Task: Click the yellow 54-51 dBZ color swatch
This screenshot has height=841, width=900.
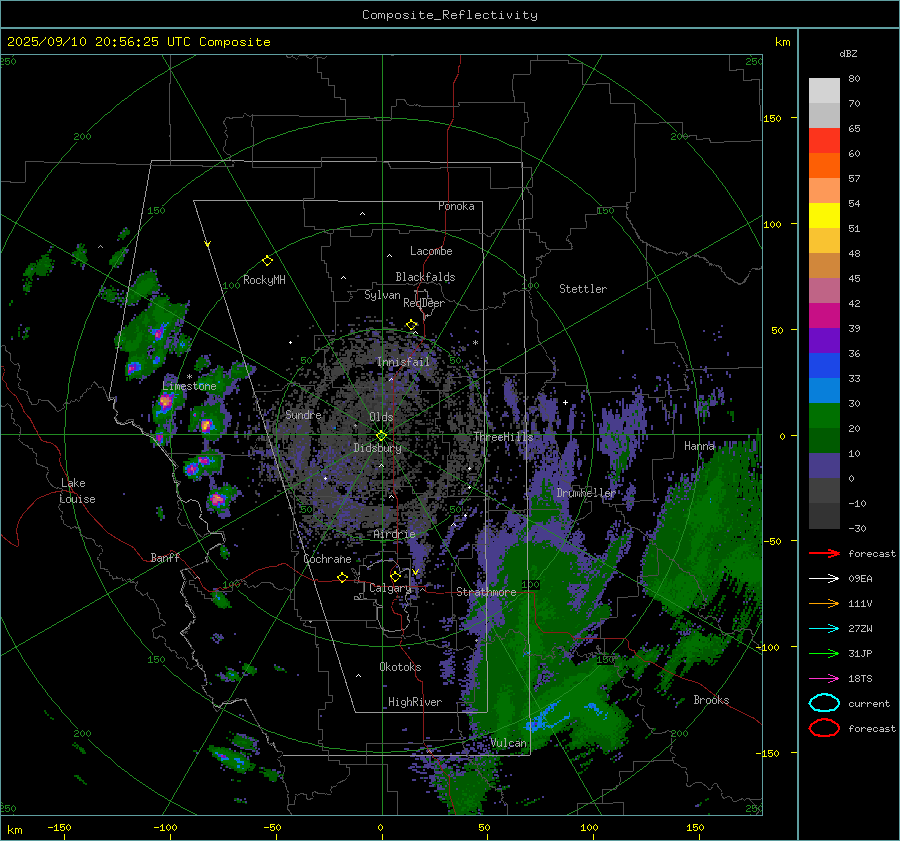Action: point(824,216)
